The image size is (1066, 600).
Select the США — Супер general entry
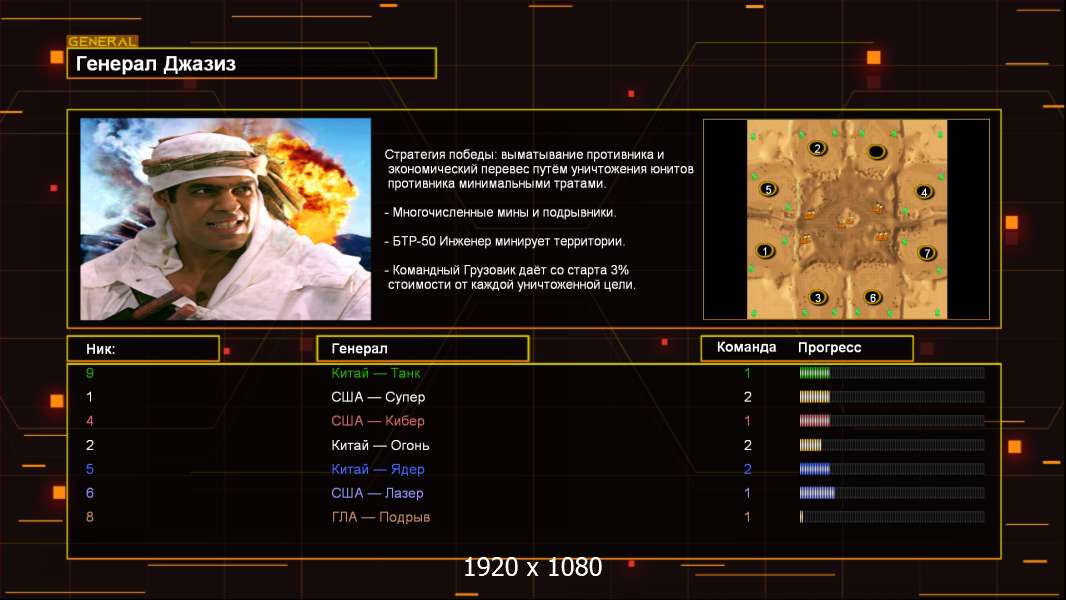(378, 397)
